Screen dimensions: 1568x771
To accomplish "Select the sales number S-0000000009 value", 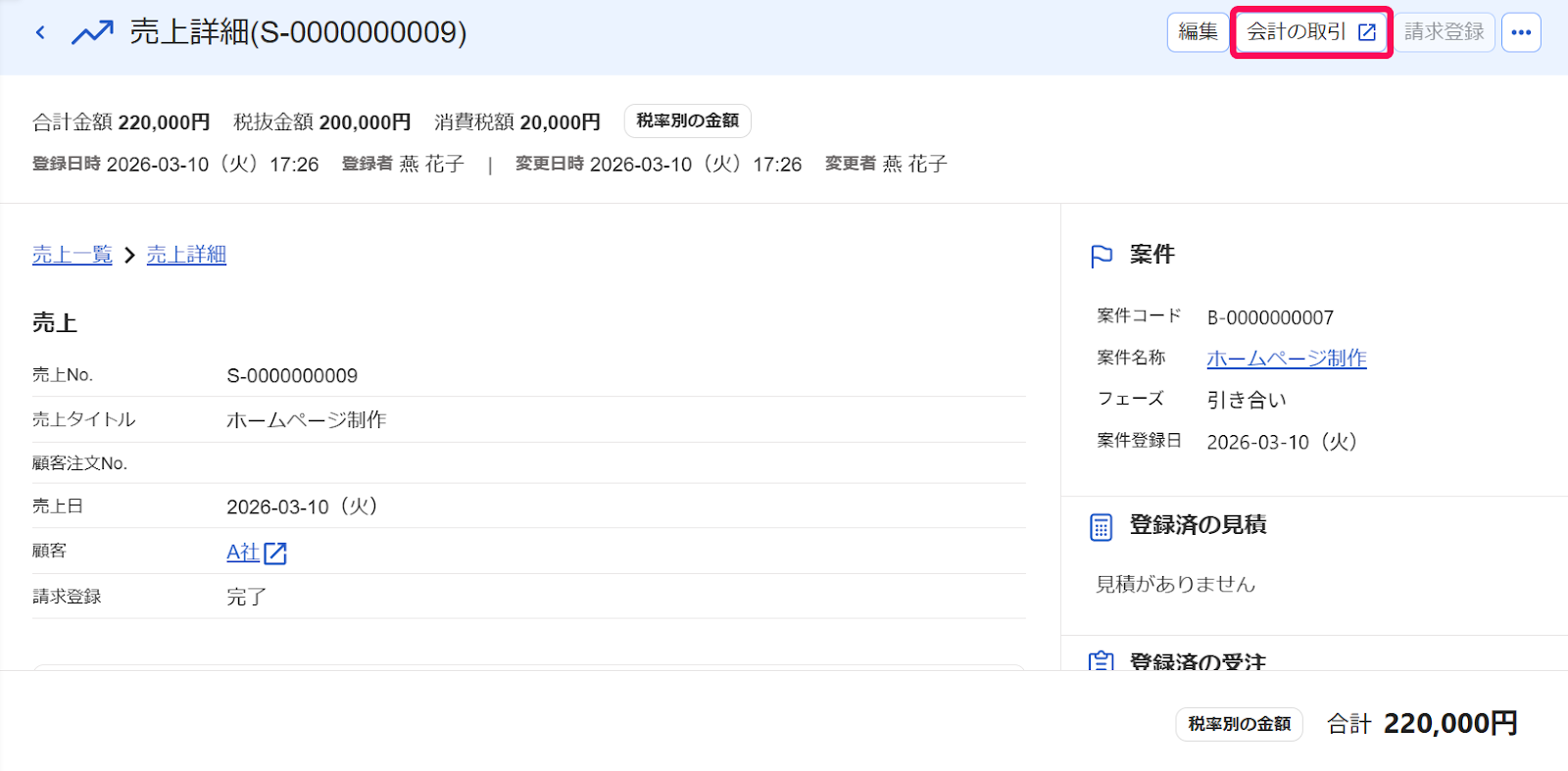I will tap(292, 375).
